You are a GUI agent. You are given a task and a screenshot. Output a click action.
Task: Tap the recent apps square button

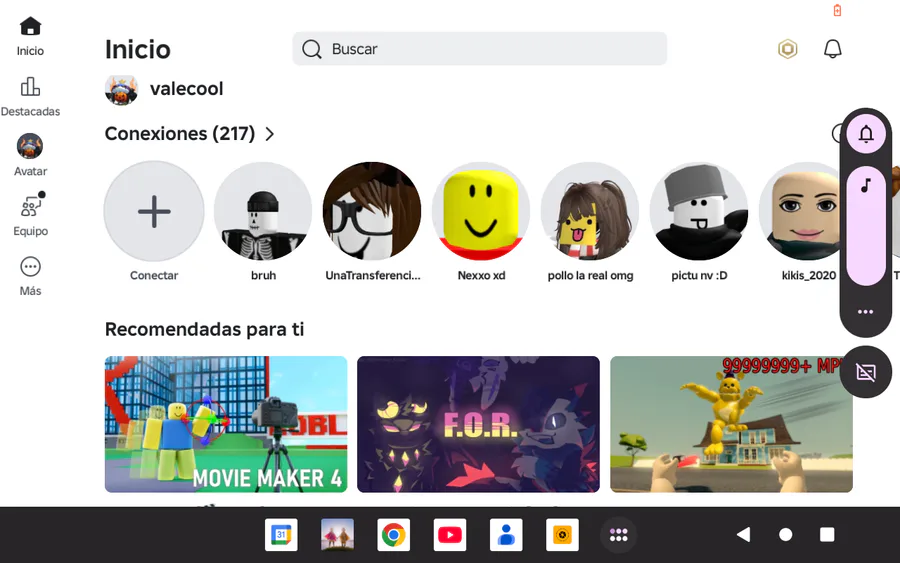[x=827, y=535]
